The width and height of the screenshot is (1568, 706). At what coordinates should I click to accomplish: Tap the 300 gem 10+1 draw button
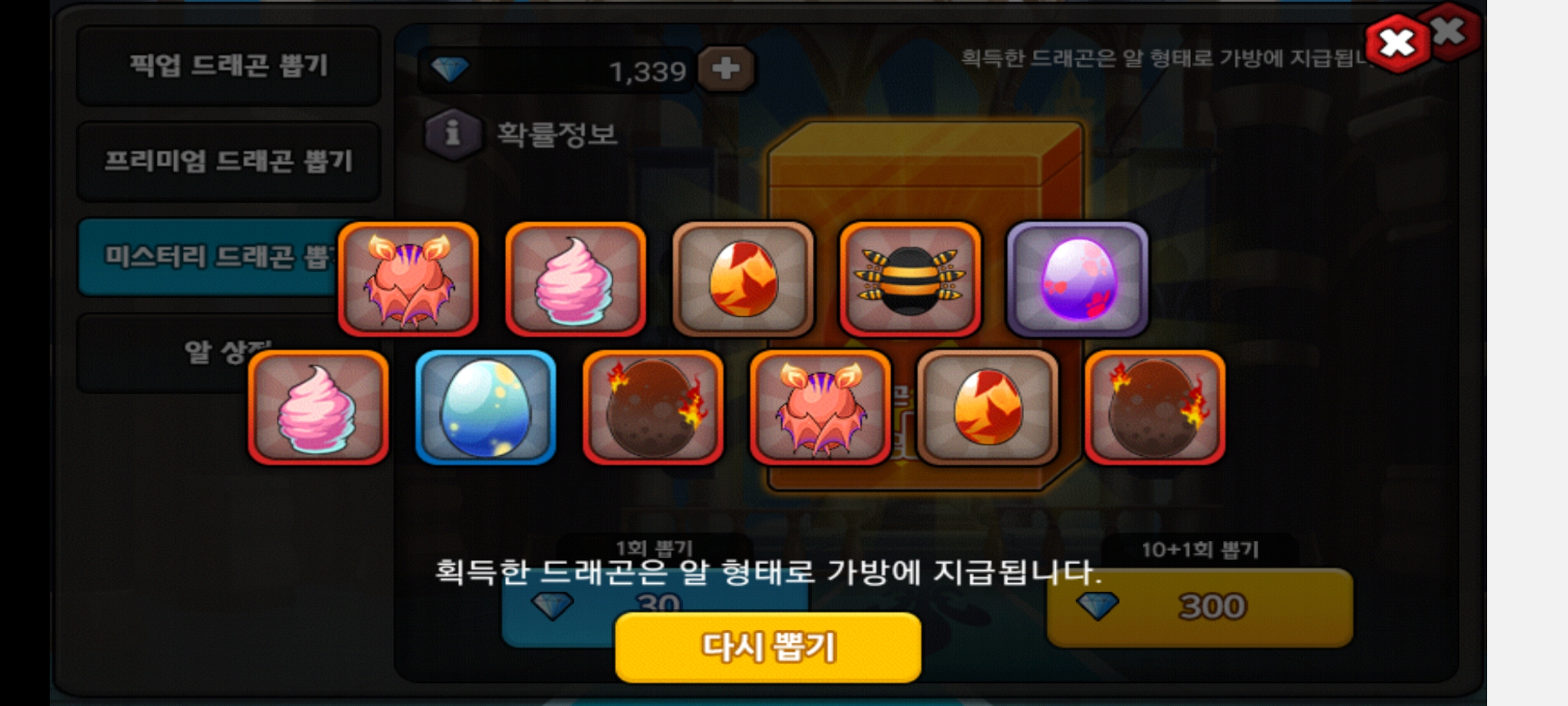click(x=1200, y=608)
